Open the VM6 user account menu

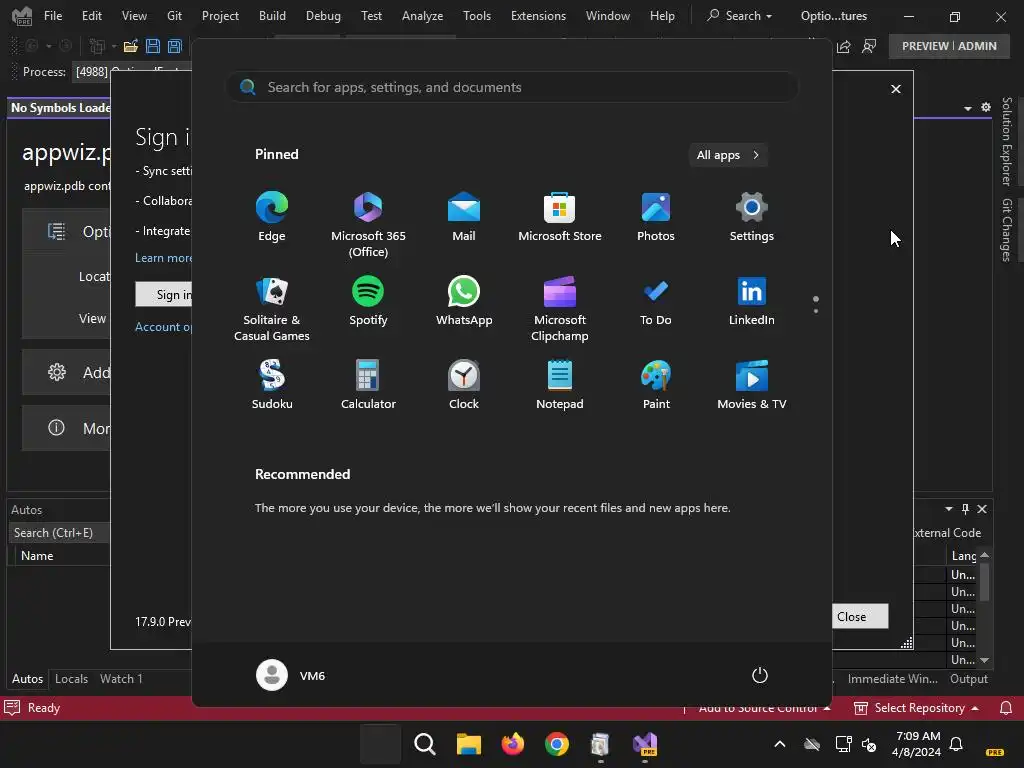tap(291, 675)
